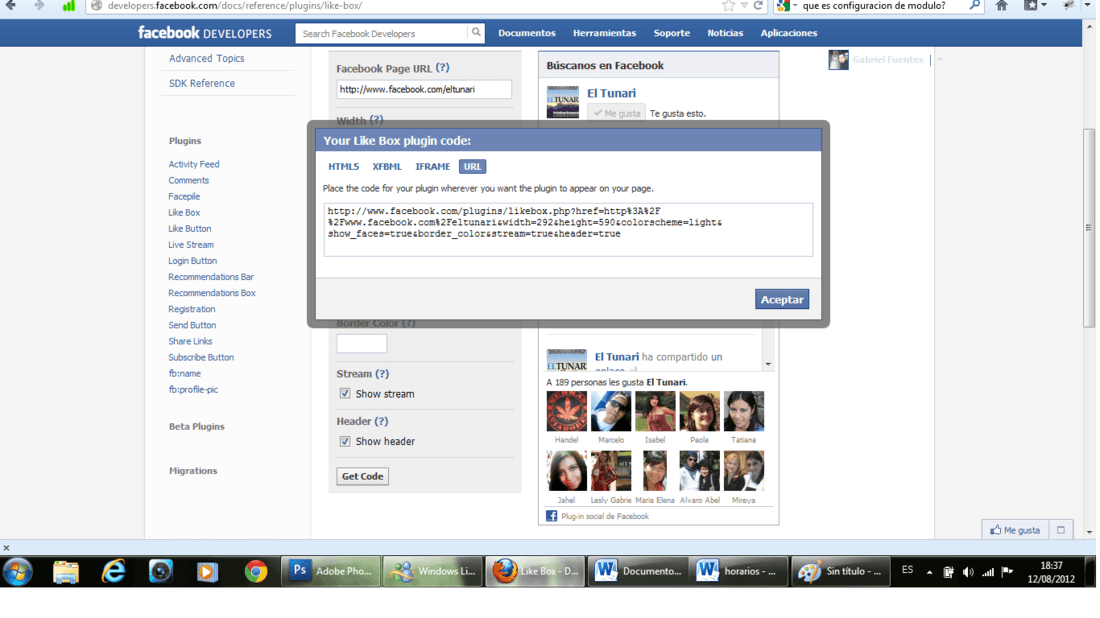Viewport: 1100px width, 618px height.
Task: Select the URL code tab
Action: pos(472,166)
